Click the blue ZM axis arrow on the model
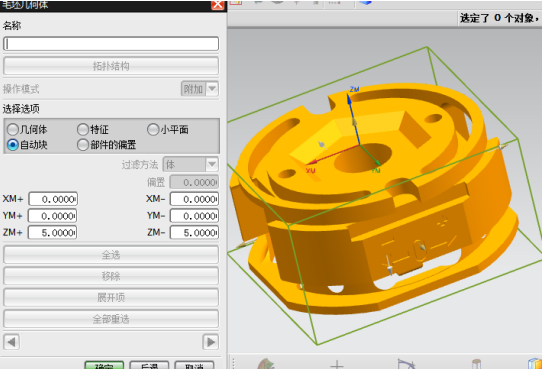This screenshot has height=369, width=543. coord(350,99)
